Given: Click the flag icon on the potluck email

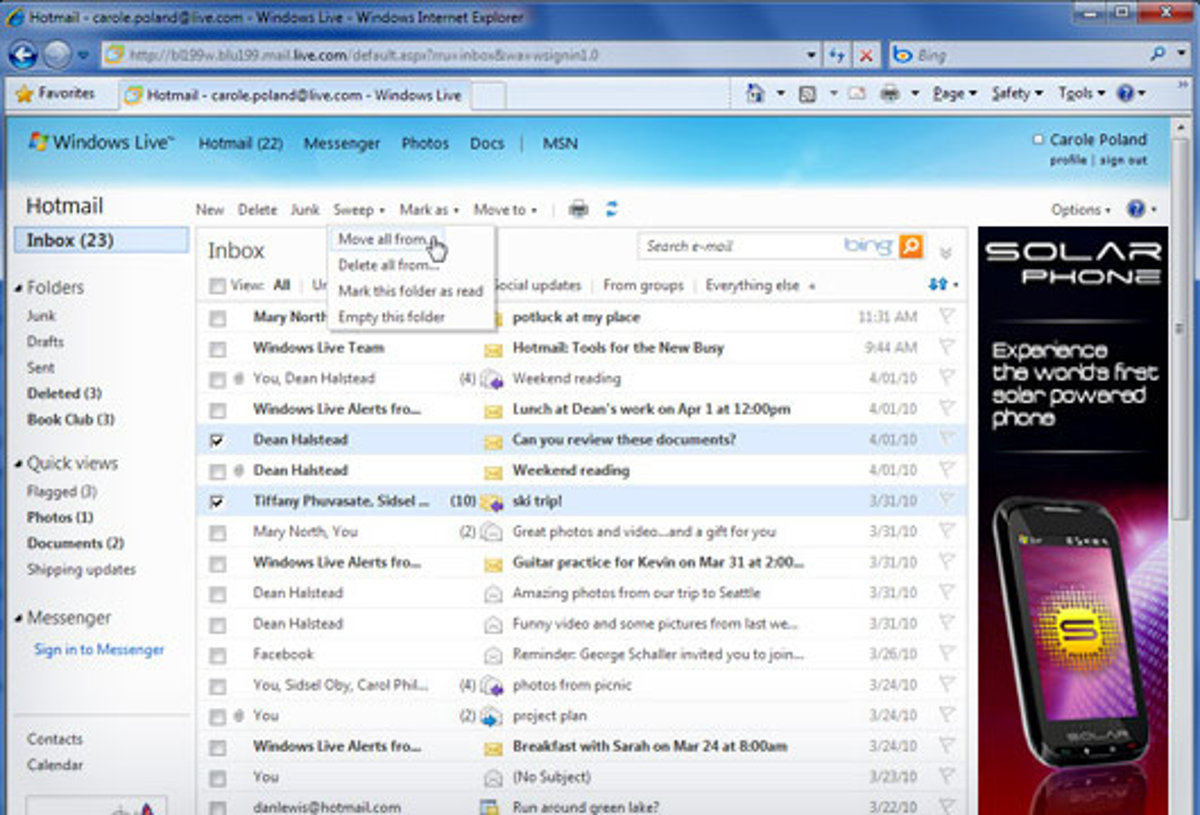Looking at the screenshot, I should point(946,317).
